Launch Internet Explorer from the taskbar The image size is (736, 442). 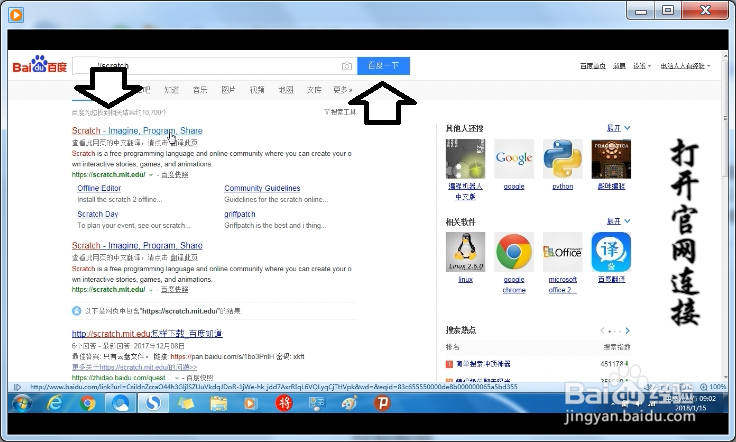point(55,403)
